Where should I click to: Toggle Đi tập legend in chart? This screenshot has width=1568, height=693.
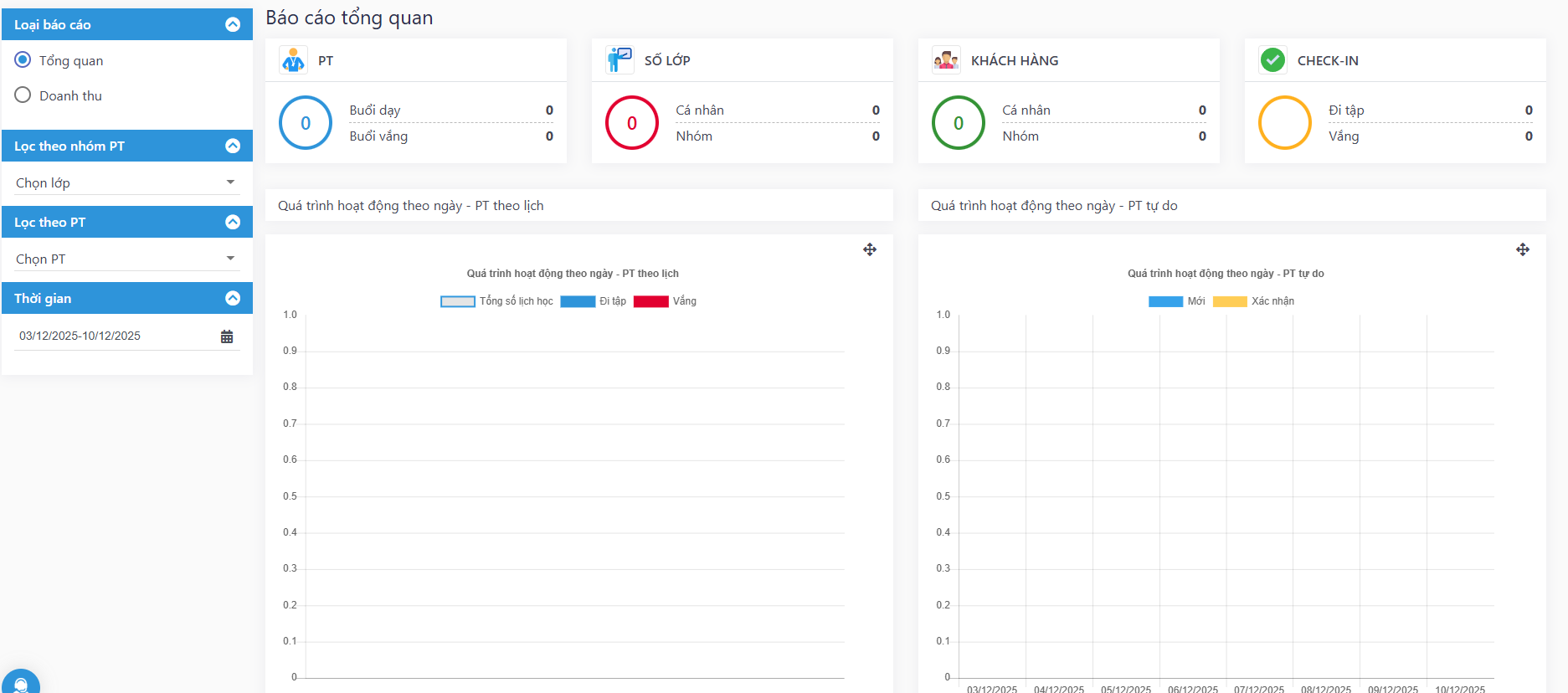click(594, 301)
